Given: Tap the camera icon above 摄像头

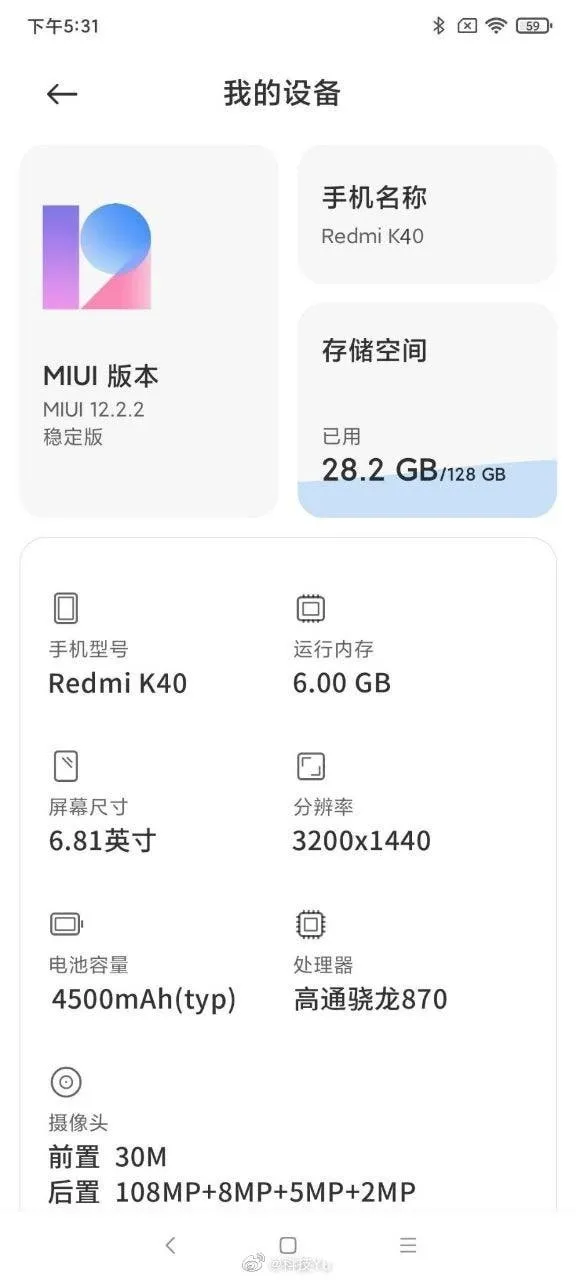Looking at the screenshot, I should (x=65, y=1081).
